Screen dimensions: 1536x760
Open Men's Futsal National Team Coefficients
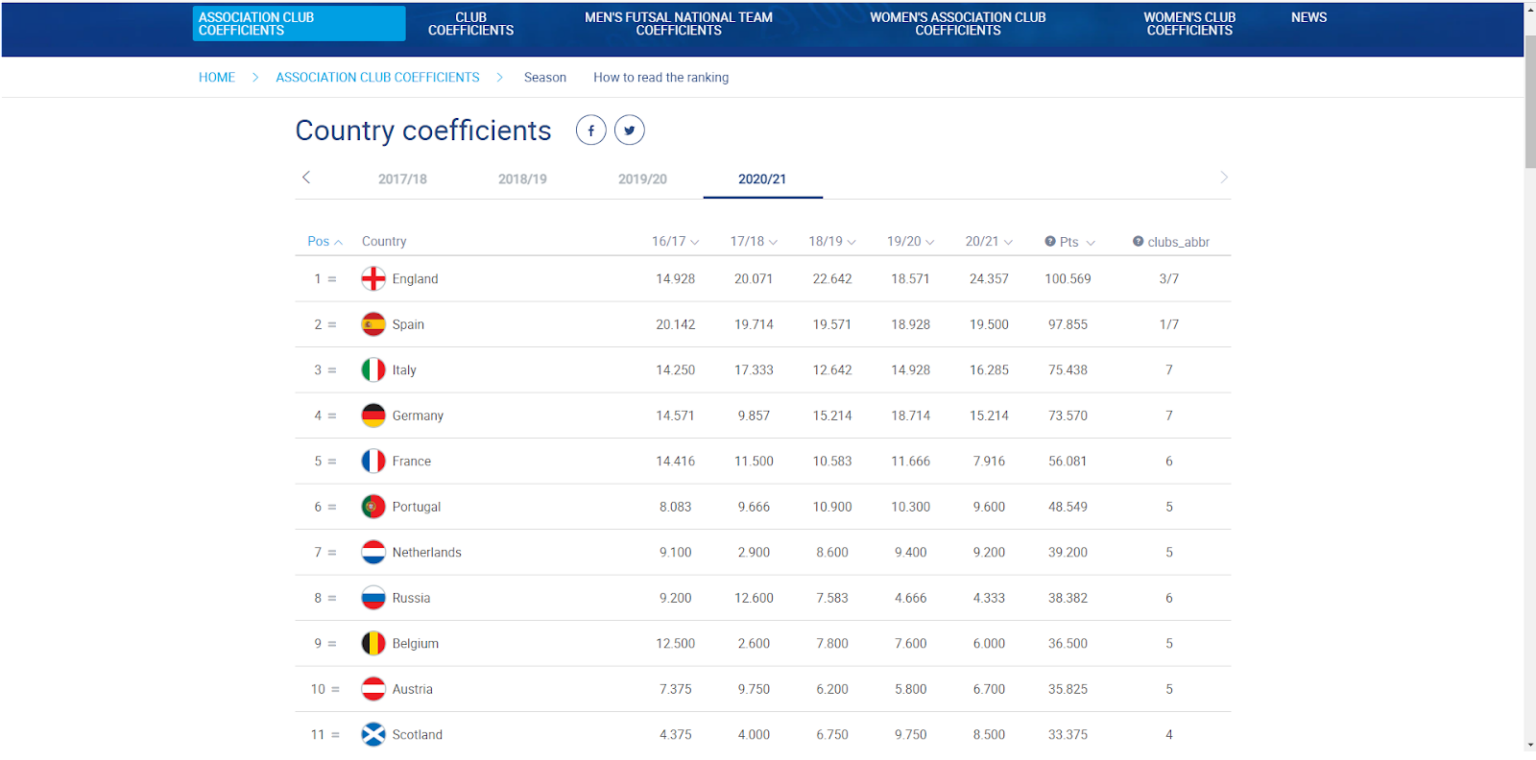coord(679,23)
